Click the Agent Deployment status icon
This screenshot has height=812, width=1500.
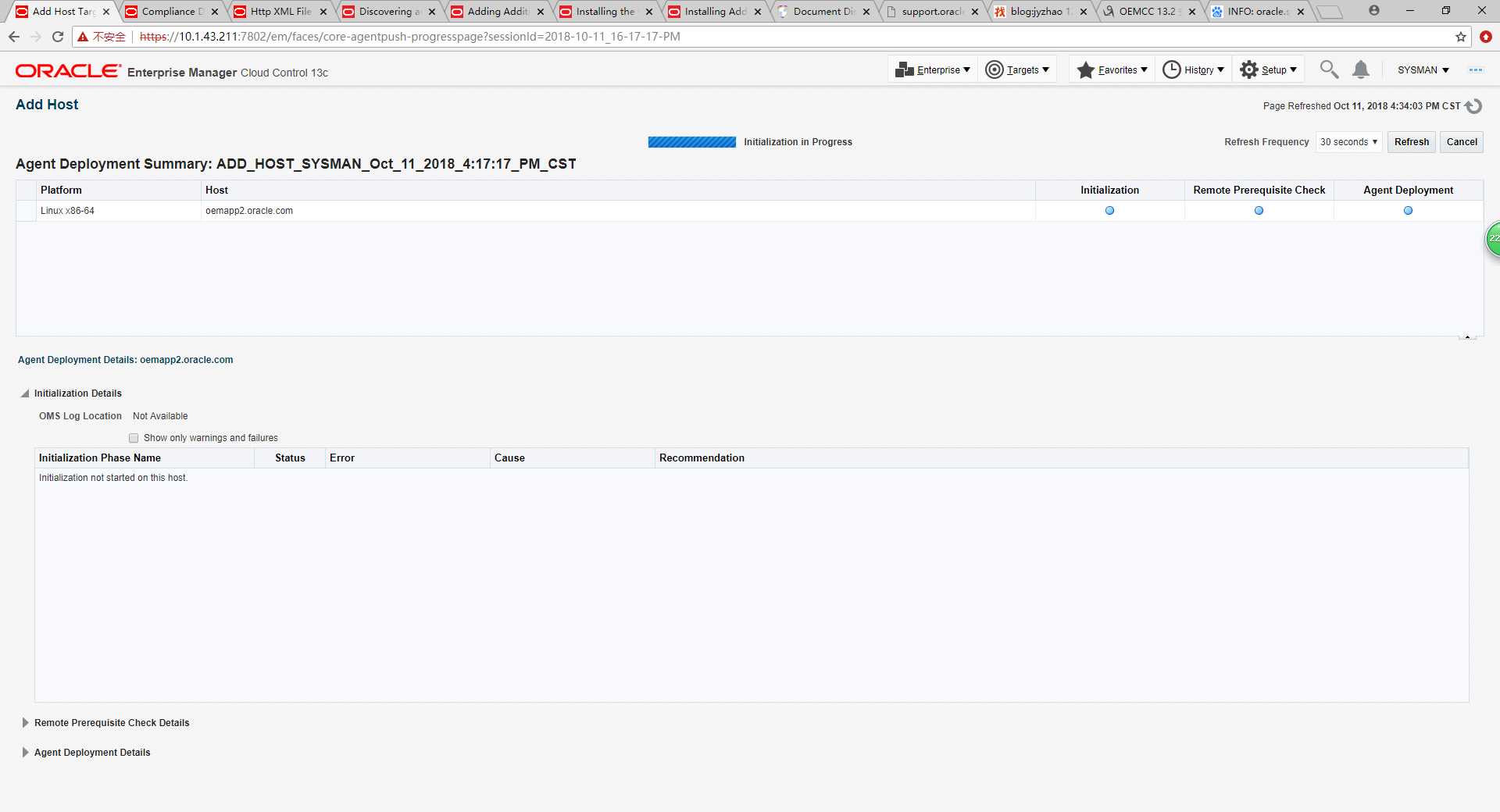[1408, 211]
